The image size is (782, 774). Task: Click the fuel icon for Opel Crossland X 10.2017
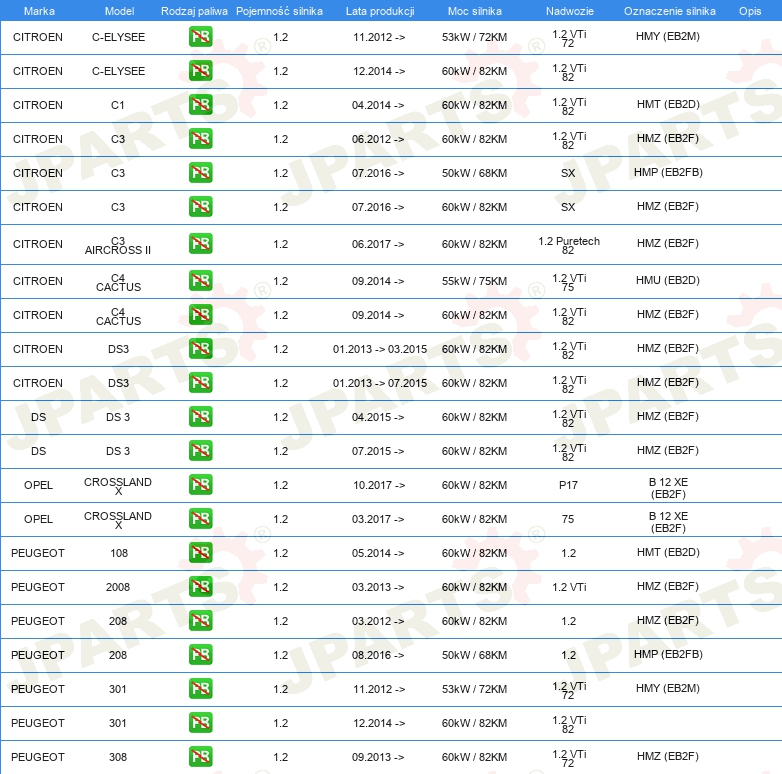(x=200, y=485)
